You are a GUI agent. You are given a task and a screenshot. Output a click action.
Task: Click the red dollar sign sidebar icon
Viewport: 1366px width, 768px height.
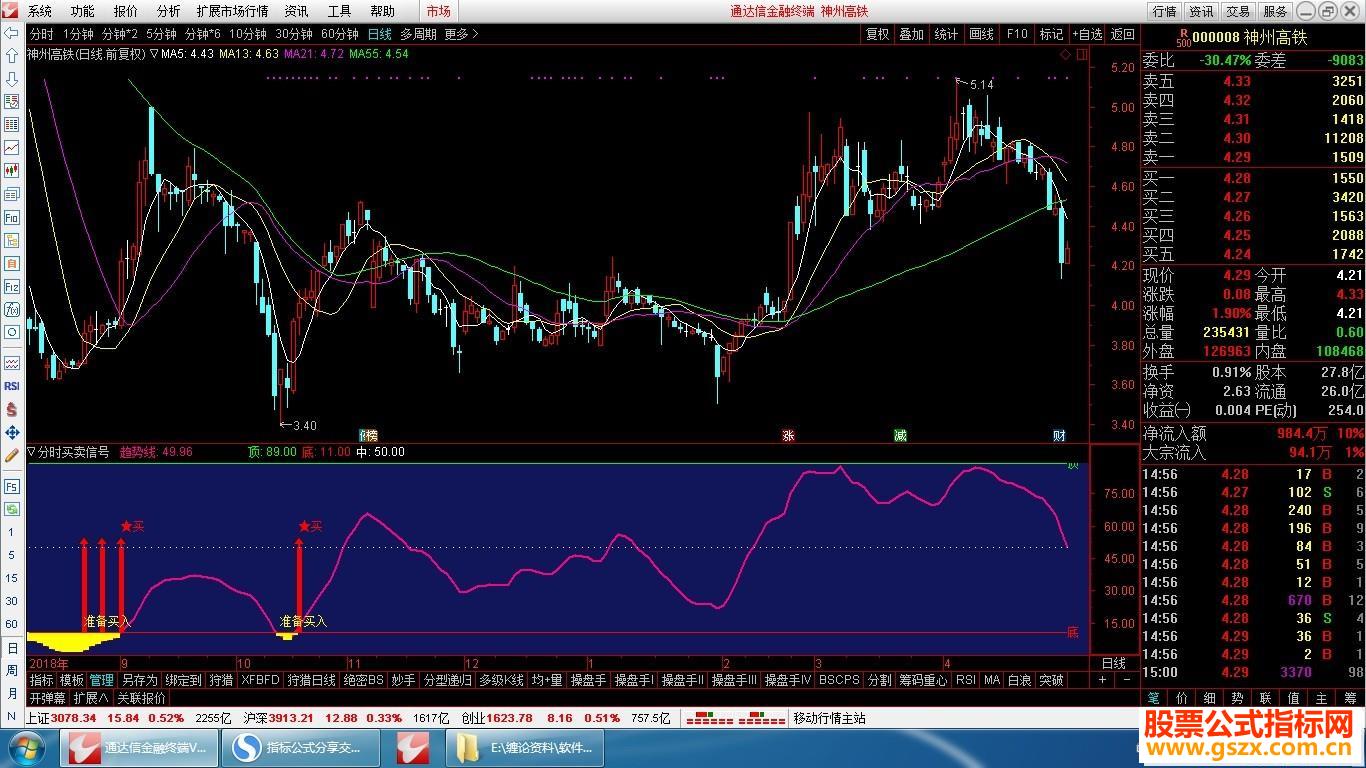coord(12,409)
